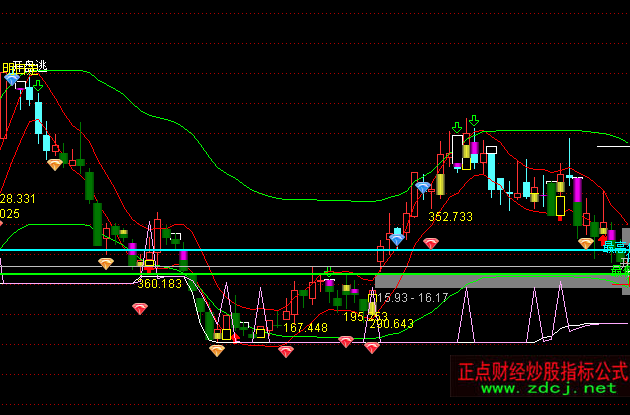This screenshot has width=630, height=415.
Task: Click the orange diamond at far right
Action: [586, 243]
